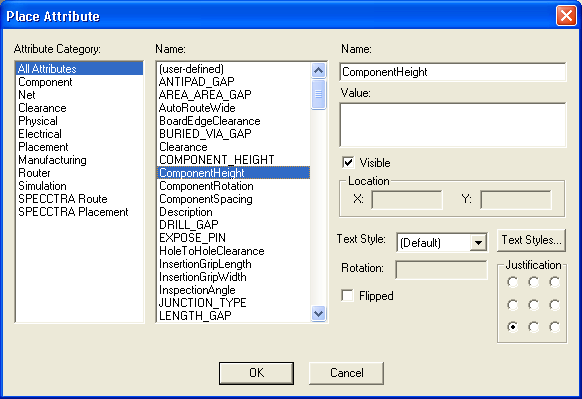Viewport: 582px width, 399px height.
Task: Click the Cancel button
Action: [346, 373]
